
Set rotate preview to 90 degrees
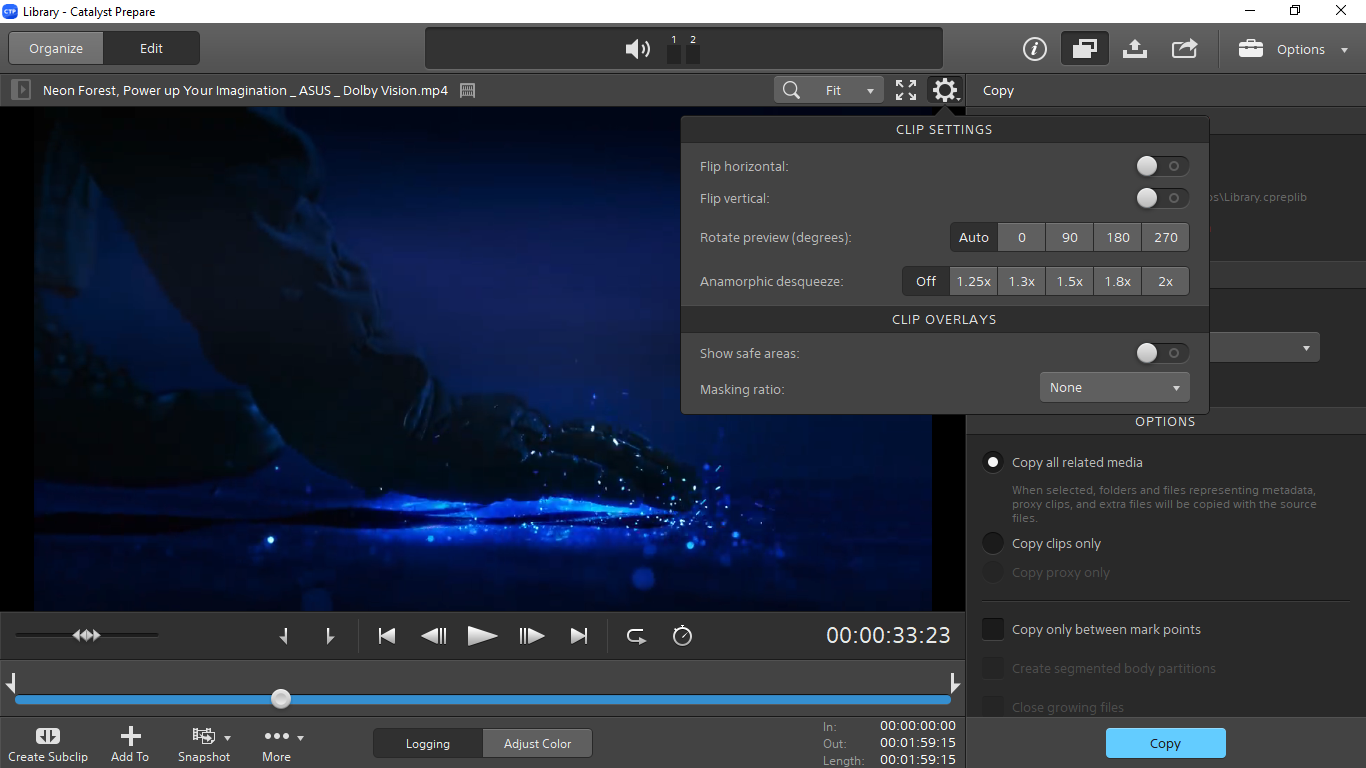pyautogui.click(x=1070, y=238)
